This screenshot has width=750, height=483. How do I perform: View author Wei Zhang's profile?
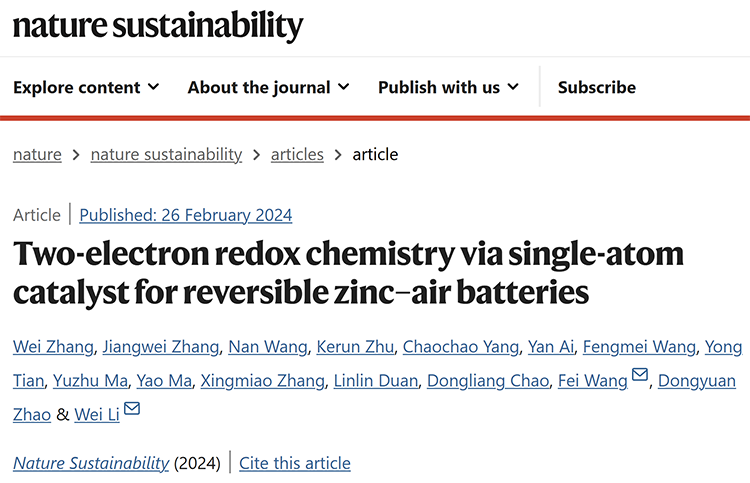tap(53, 347)
